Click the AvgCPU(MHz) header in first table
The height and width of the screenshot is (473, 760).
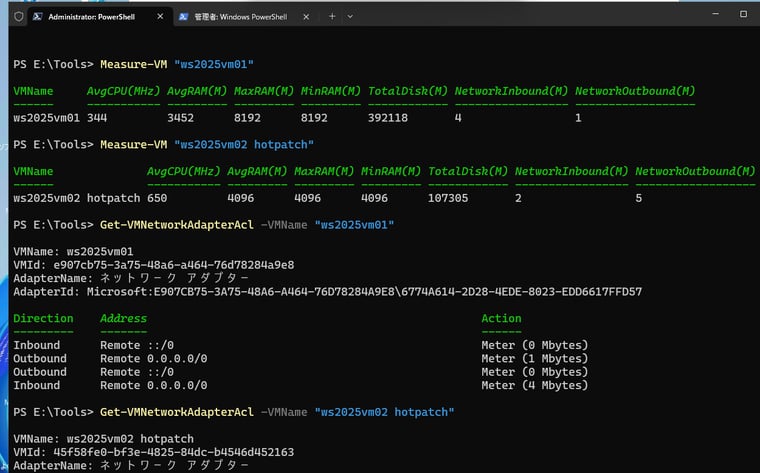click(x=123, y=91)
